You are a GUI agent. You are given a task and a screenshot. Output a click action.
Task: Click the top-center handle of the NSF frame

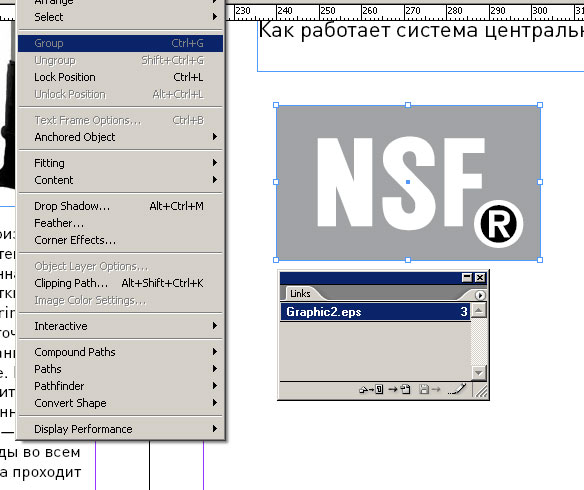pos(408,105)
